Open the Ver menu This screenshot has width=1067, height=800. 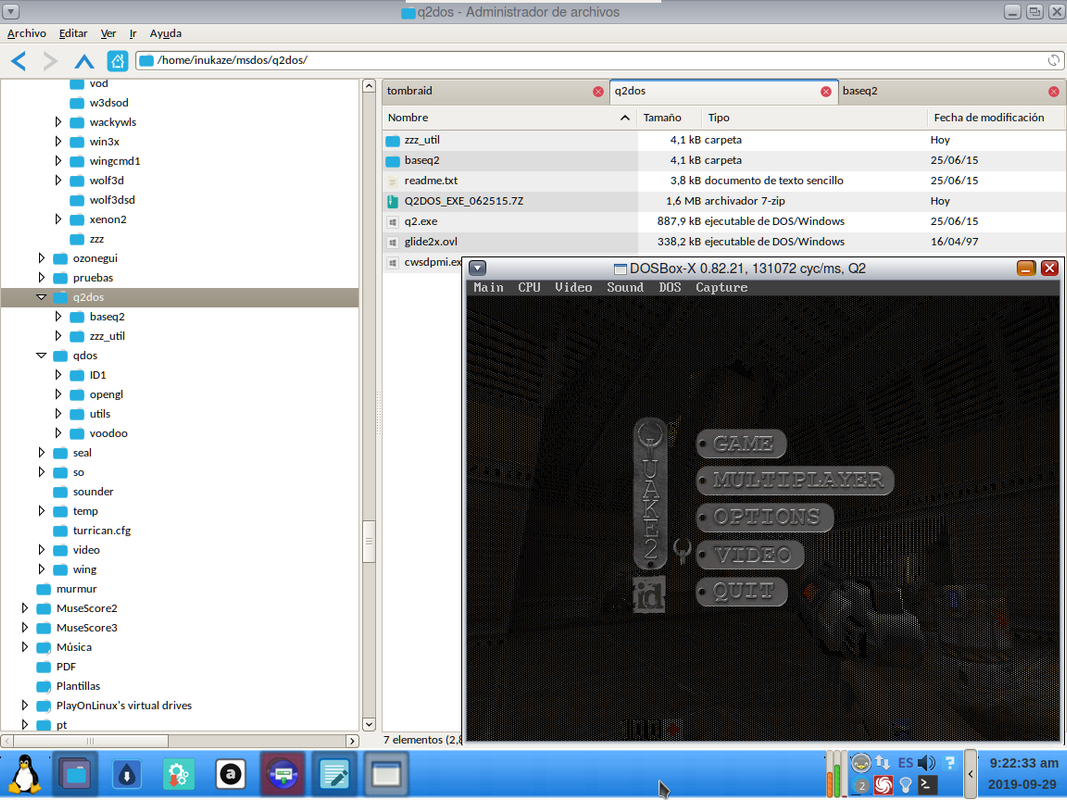[108, 33]
